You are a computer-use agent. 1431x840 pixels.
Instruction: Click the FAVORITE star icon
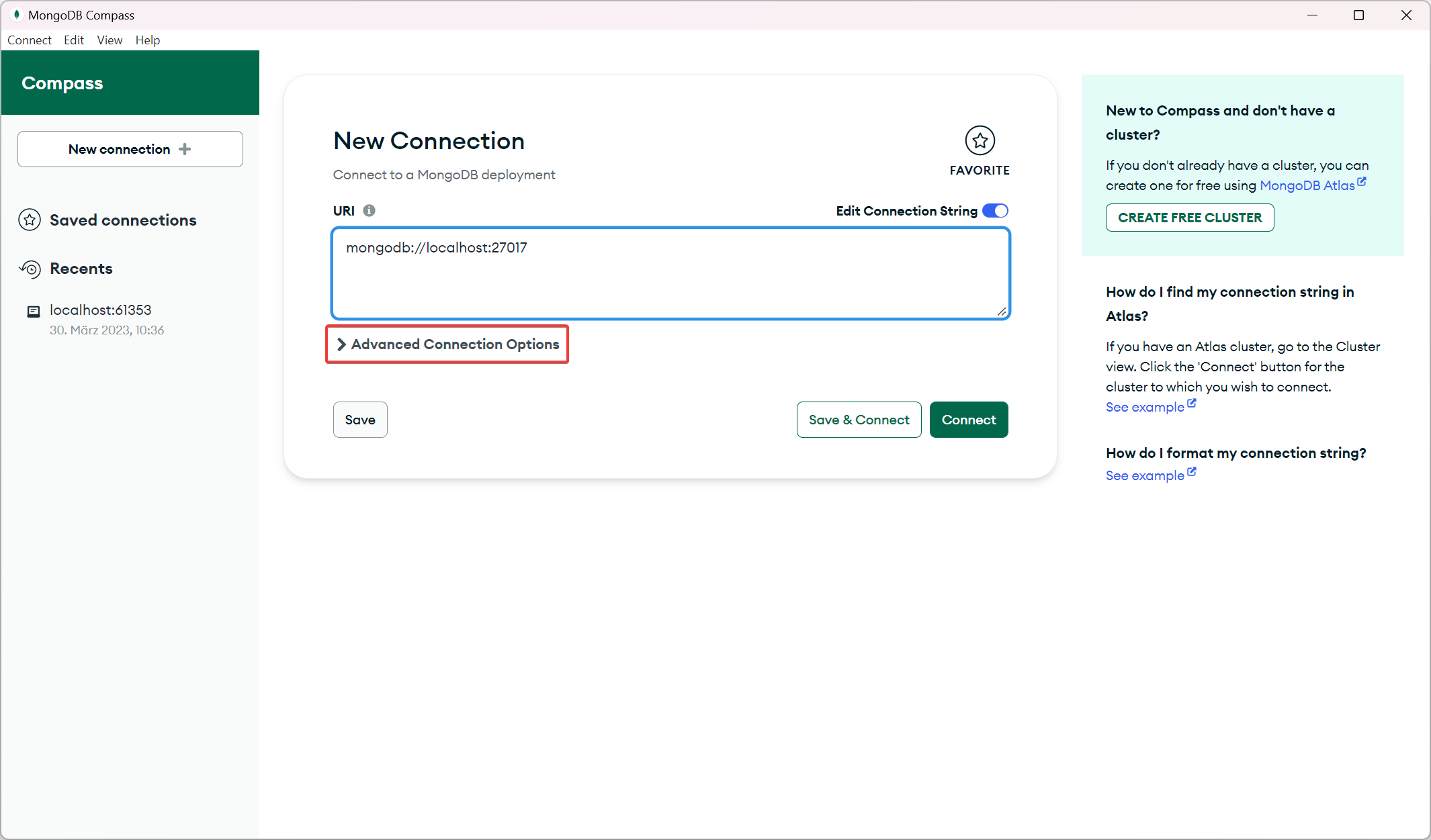pos(980,140)
